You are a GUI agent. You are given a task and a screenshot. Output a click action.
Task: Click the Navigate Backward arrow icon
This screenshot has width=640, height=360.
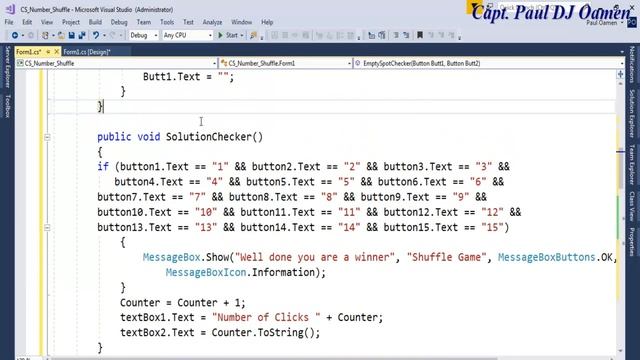(x=15, y=36)
